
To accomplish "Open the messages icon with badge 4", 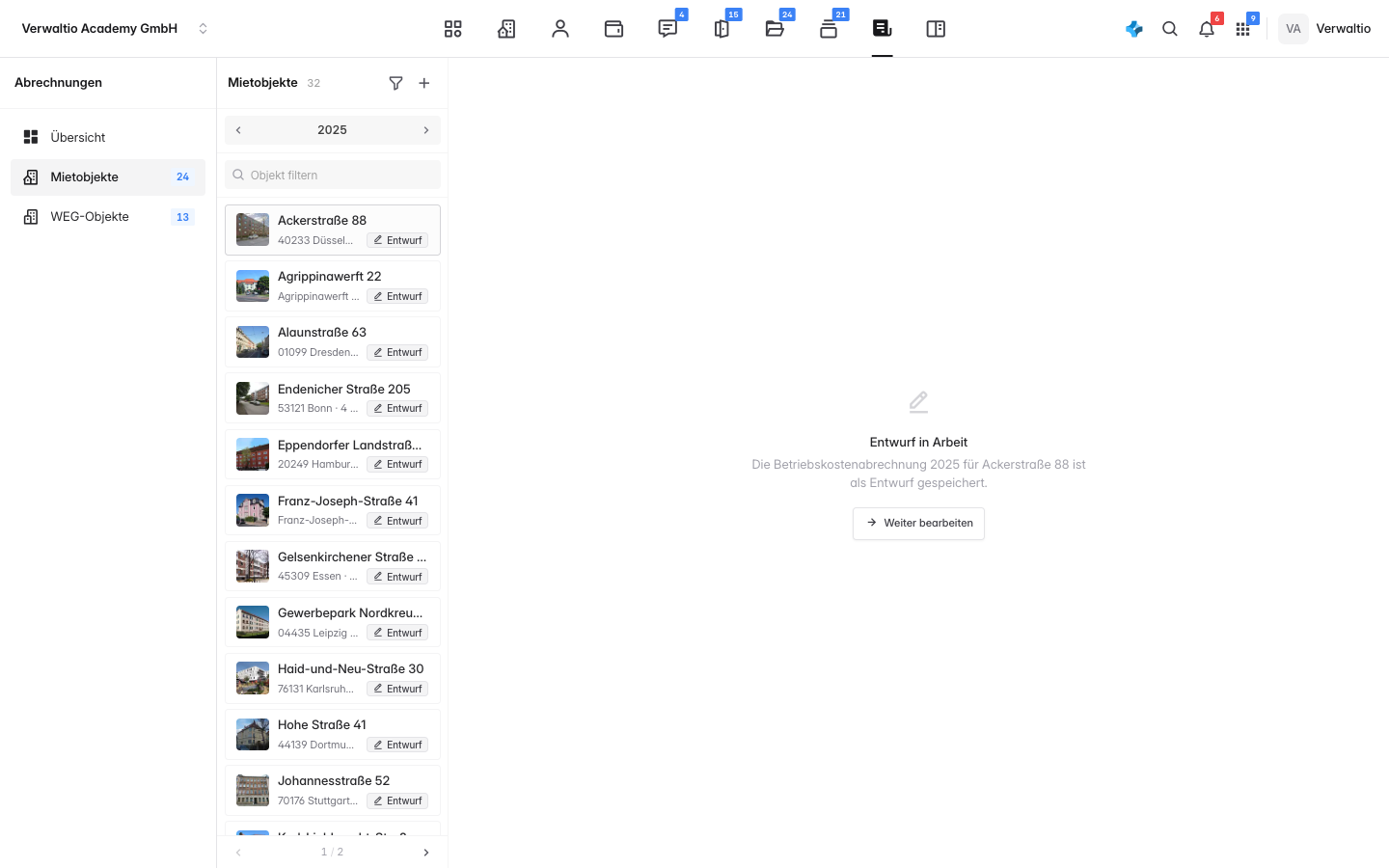I will tap(667, 29).
